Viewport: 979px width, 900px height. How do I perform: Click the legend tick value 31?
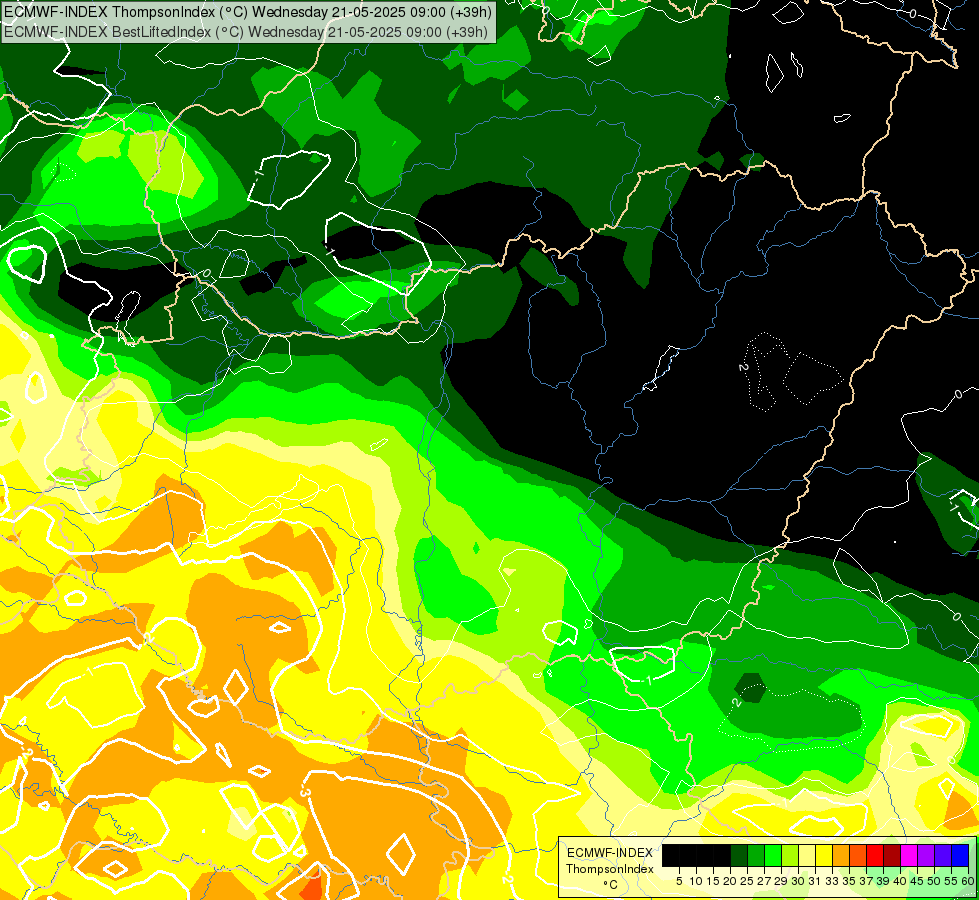point(815,881)
